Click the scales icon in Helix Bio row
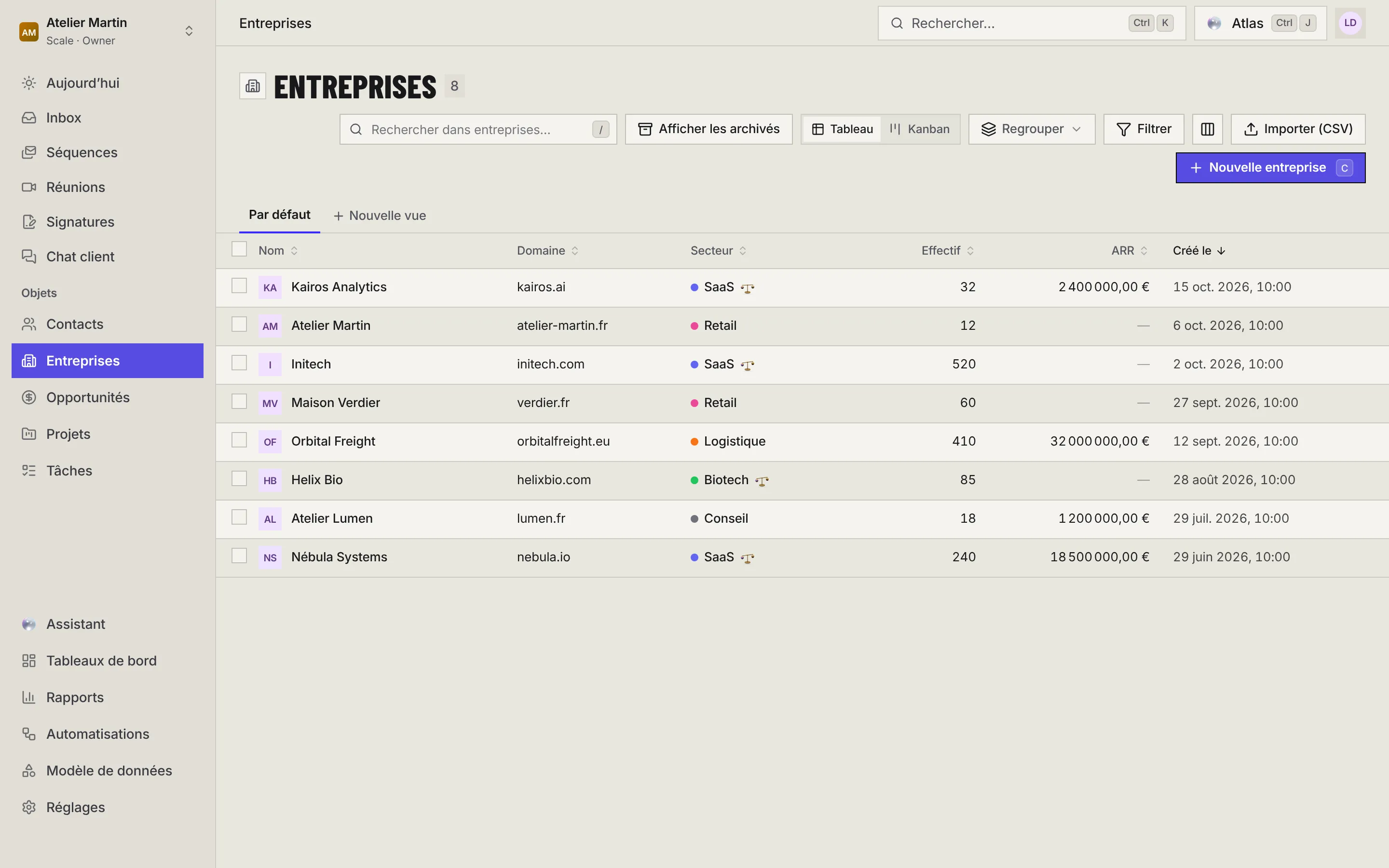The width and height of the screenshot is (1389, 868). tap(762, 480)
